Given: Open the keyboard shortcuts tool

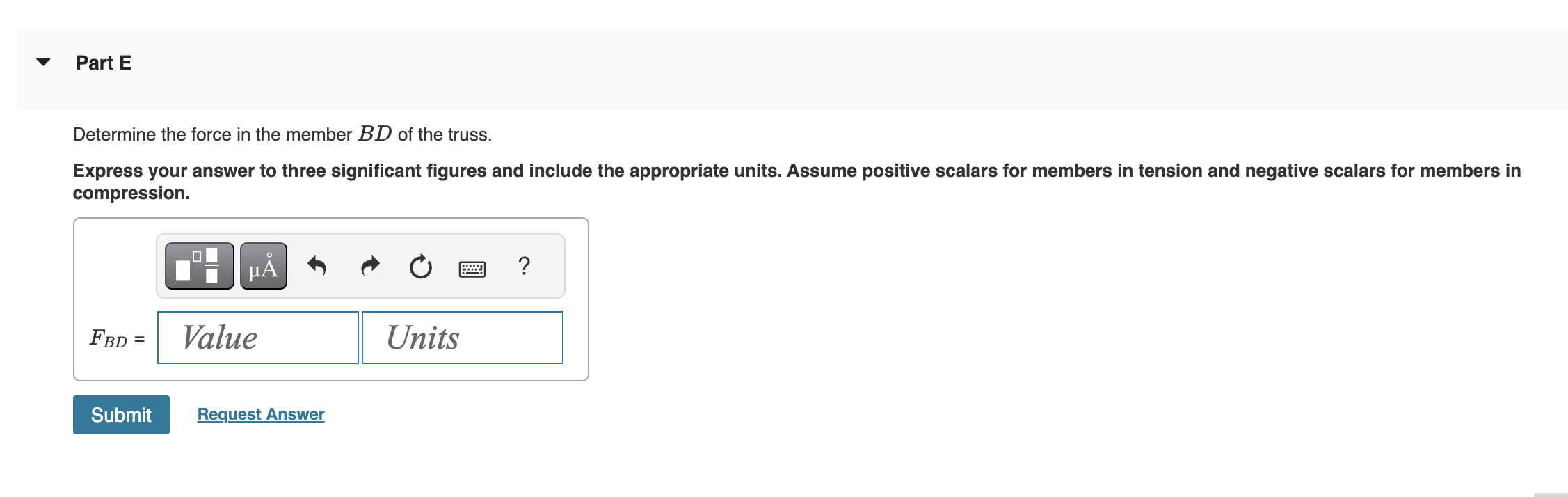Looking at the screenshot, I should pos(472,267).
